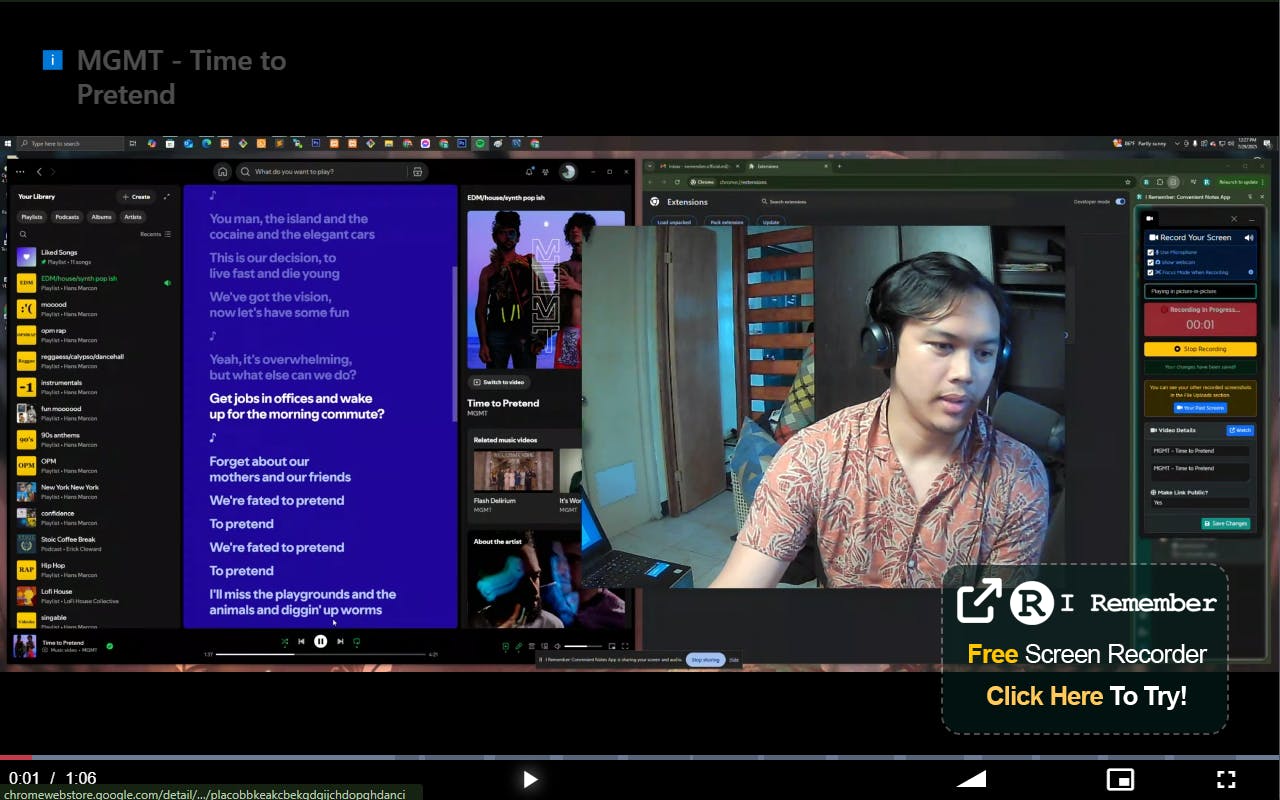Viewport: 1280px width, 800px height.
Task: Open the Flash Delirium related video thumbnail
Action: tap(513, 470)
